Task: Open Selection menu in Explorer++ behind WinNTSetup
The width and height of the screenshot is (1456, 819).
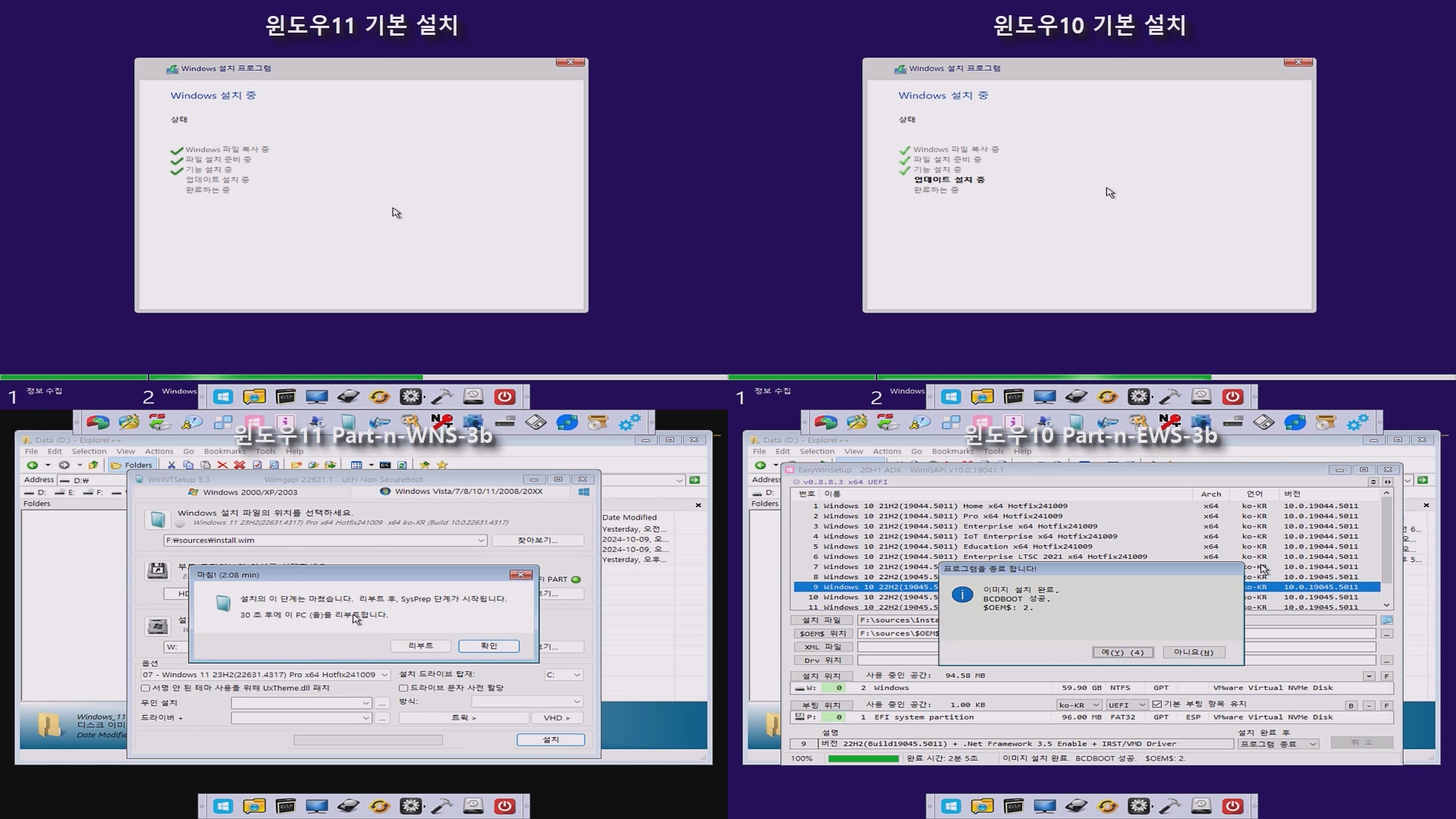Action: coord(89,451)
